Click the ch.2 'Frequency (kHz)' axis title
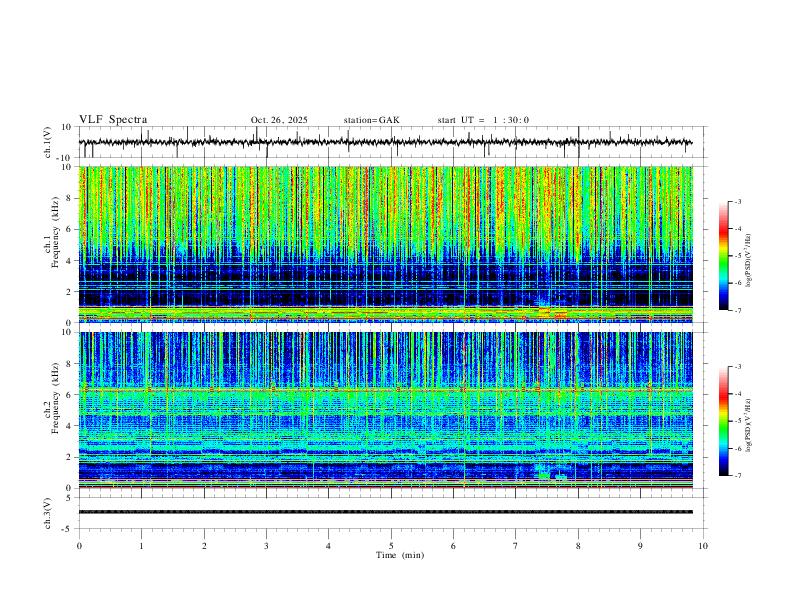The height and width of the screenshot is (612, 792). tap(55, 398)
